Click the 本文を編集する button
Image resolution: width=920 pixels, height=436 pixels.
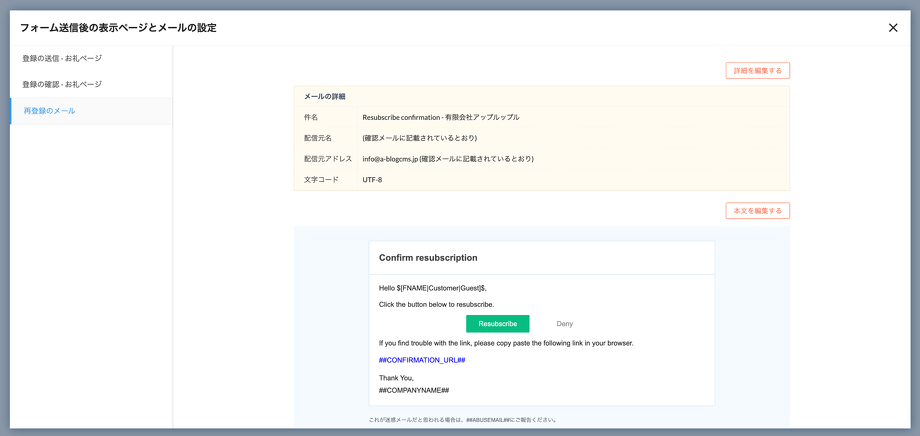[757, 211]
